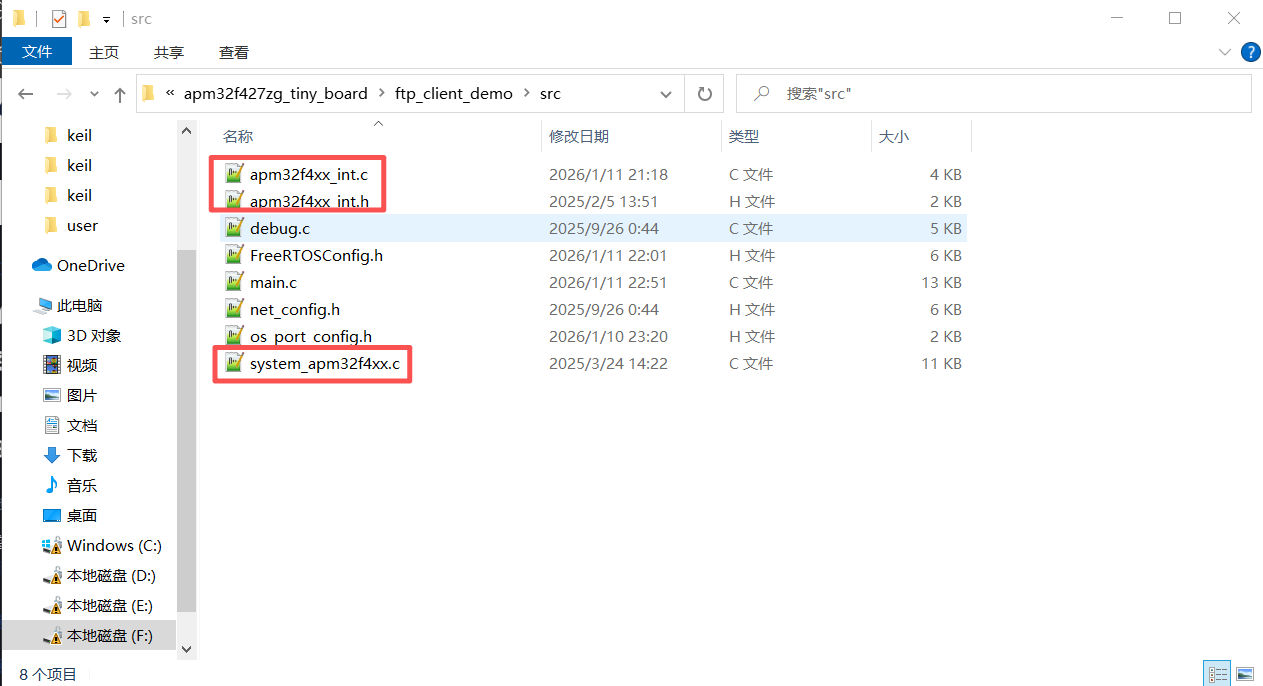Open recent locations dropdown arrow
Viewport: 1263px width, 686px height.
coord(95,95)
